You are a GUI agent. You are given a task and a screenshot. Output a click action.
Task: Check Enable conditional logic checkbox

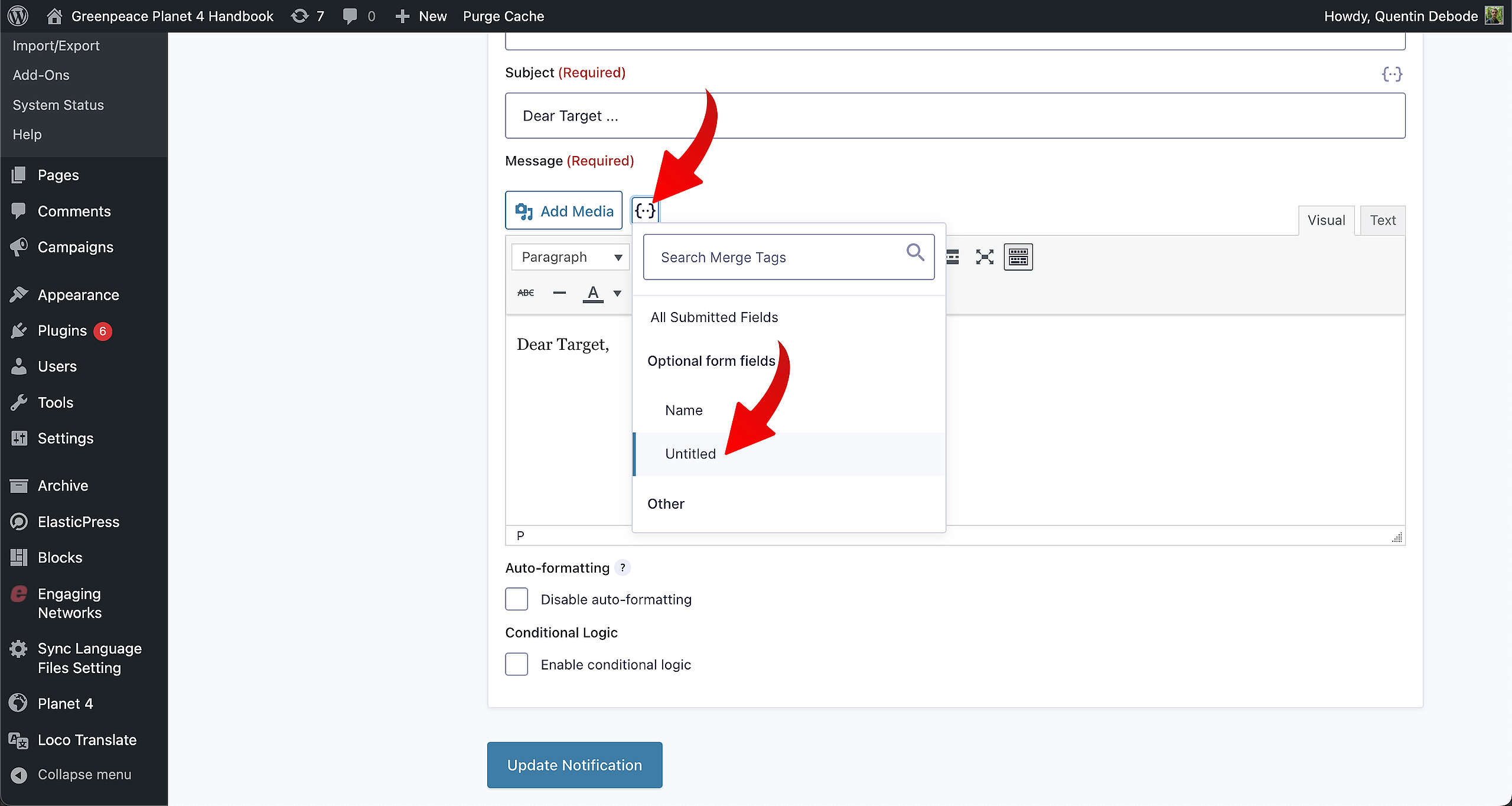click(x=516, y=664)
